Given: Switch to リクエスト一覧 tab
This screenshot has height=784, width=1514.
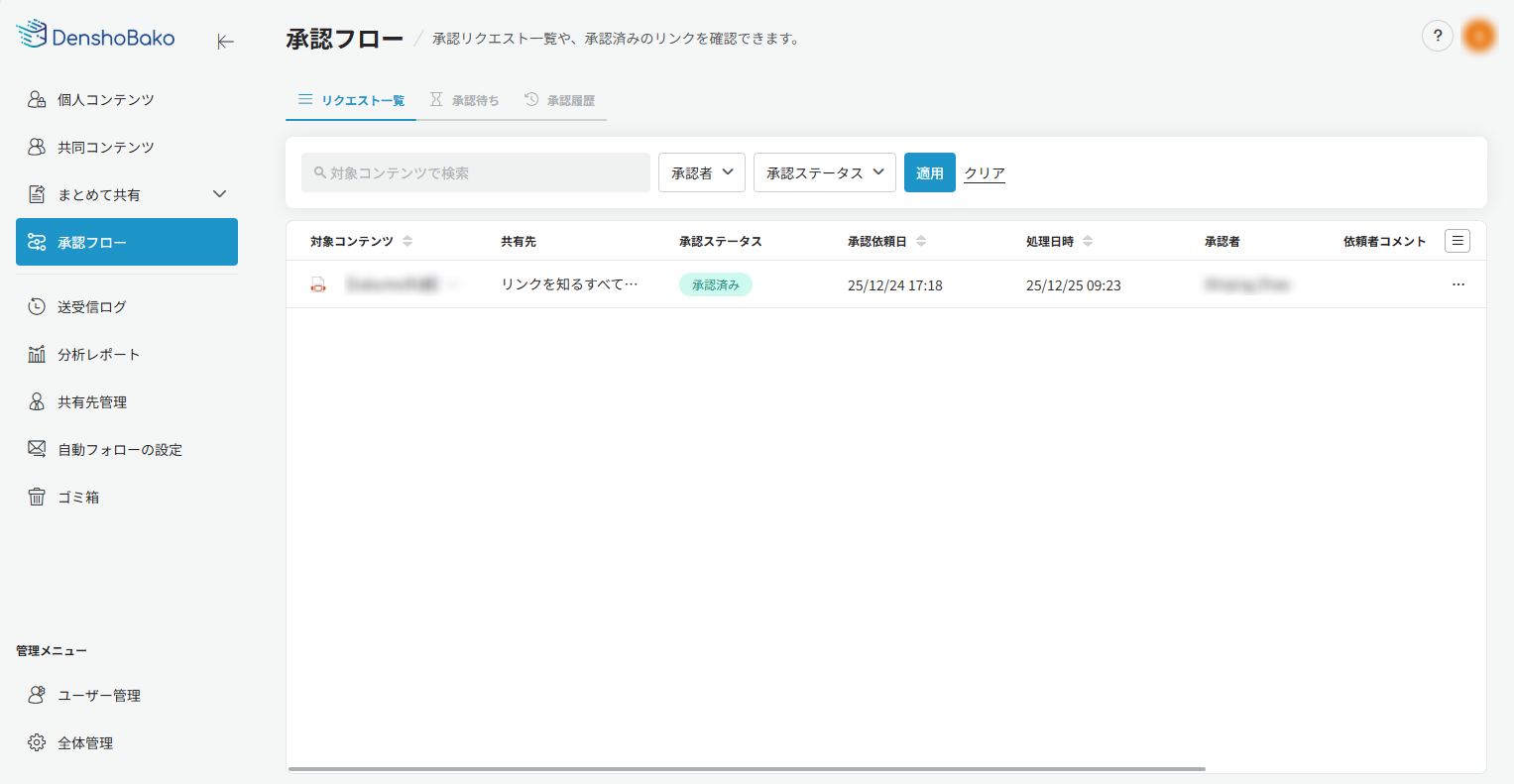Looking at the screenshot, I should [x=351, y=100].
